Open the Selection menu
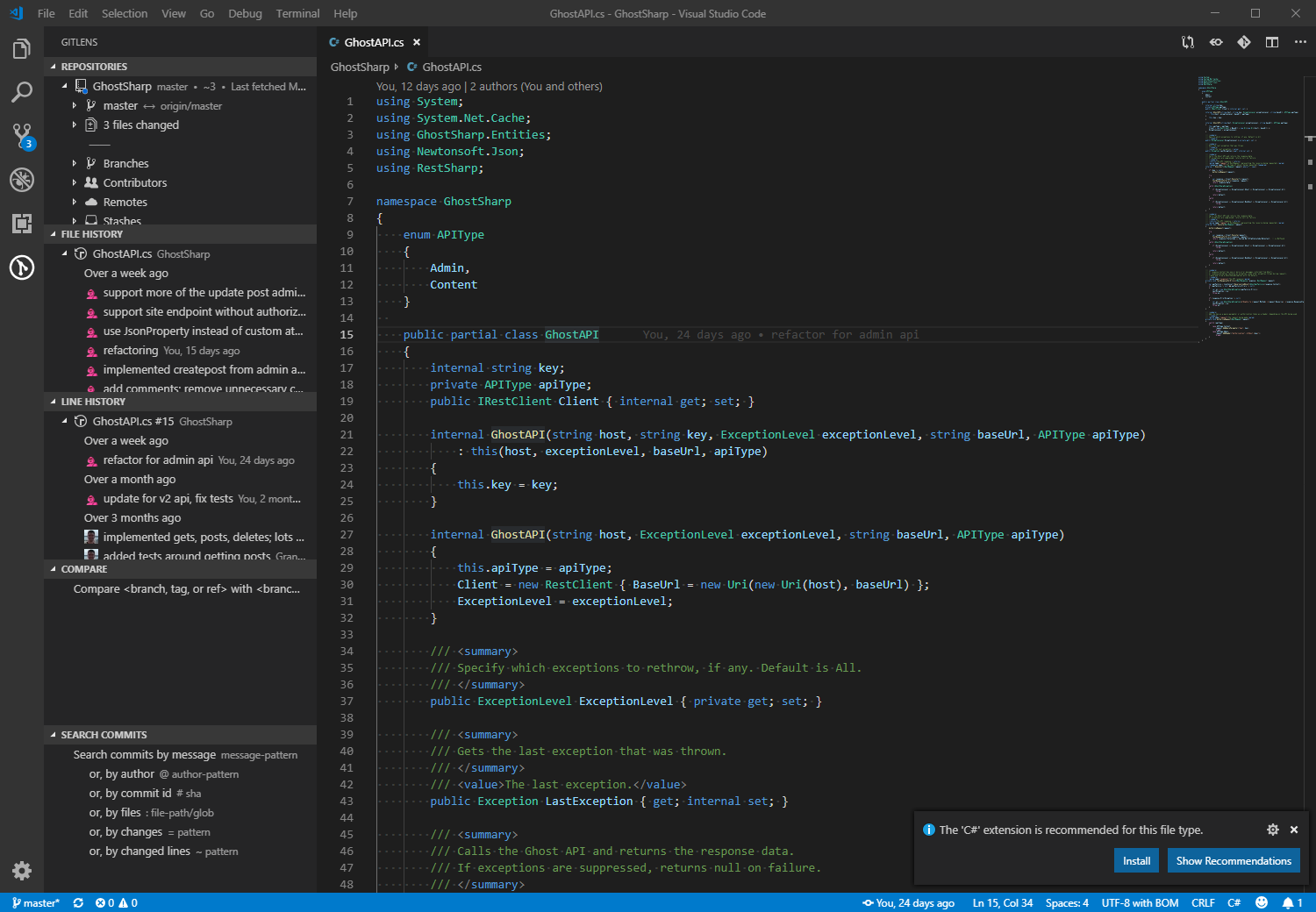The image size is (1316, 912). tap(125, 13)
